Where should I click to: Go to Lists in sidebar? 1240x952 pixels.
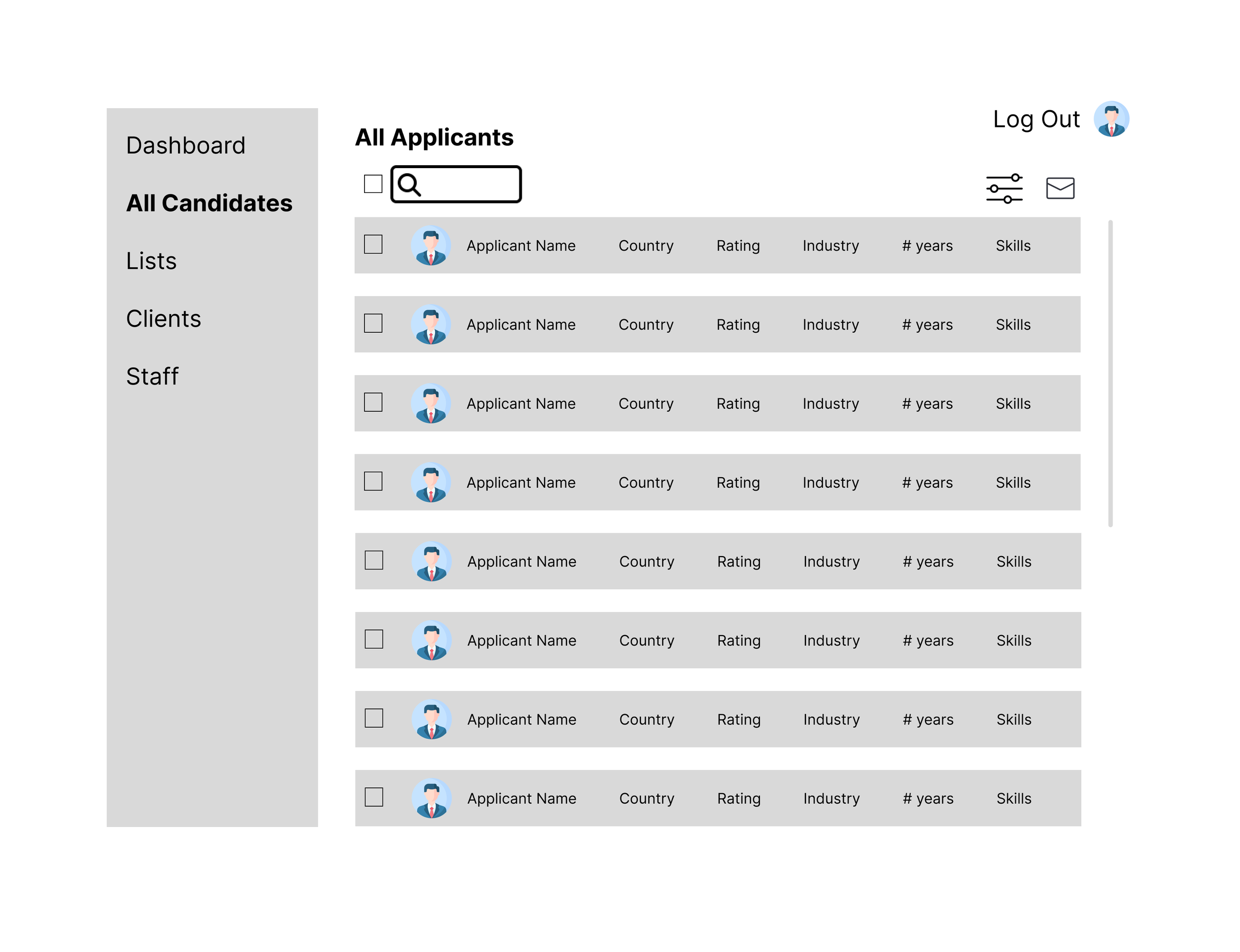(x=151, y=260)
